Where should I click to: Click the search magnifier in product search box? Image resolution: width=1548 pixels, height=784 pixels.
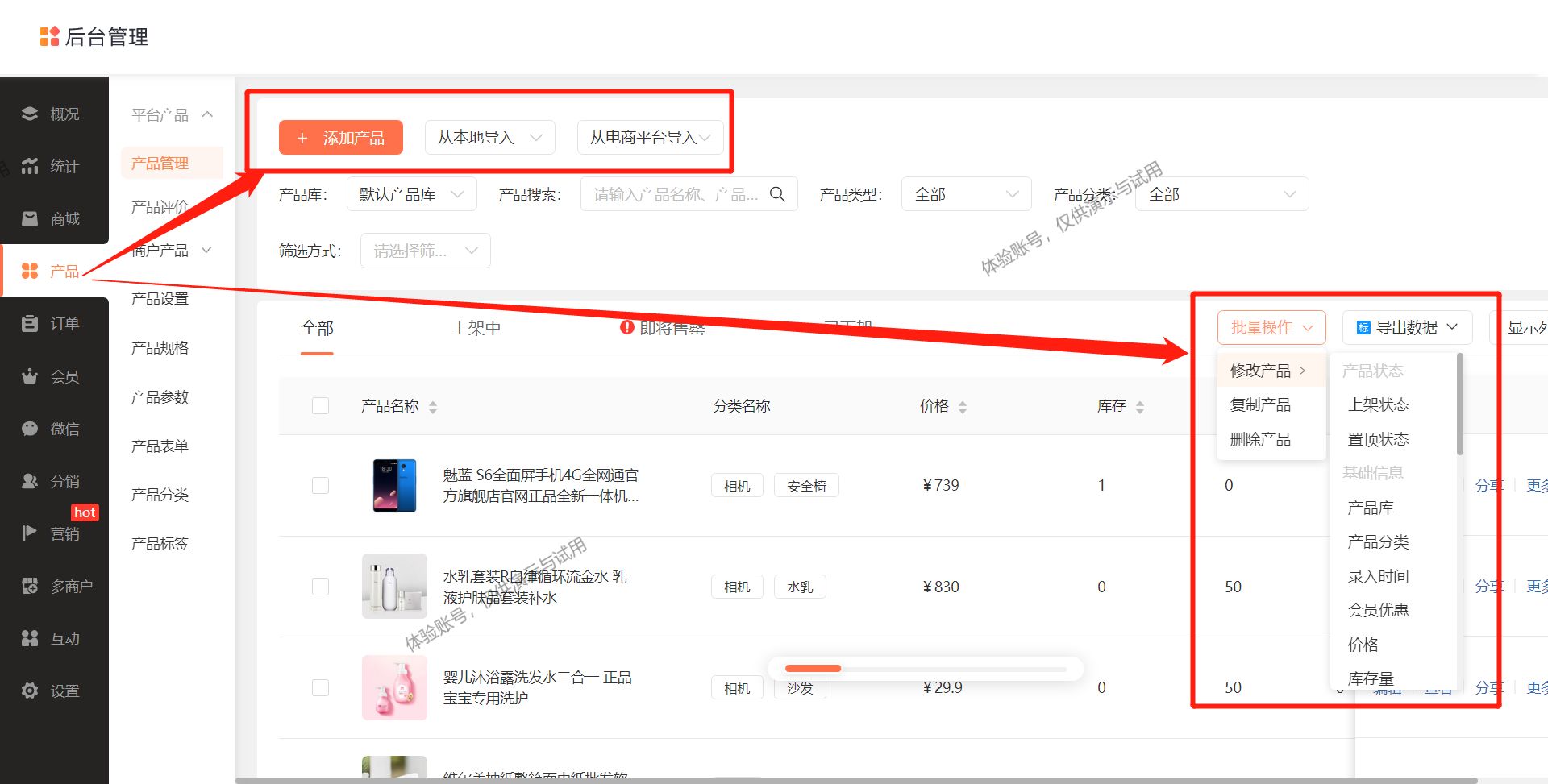point(776,193)
